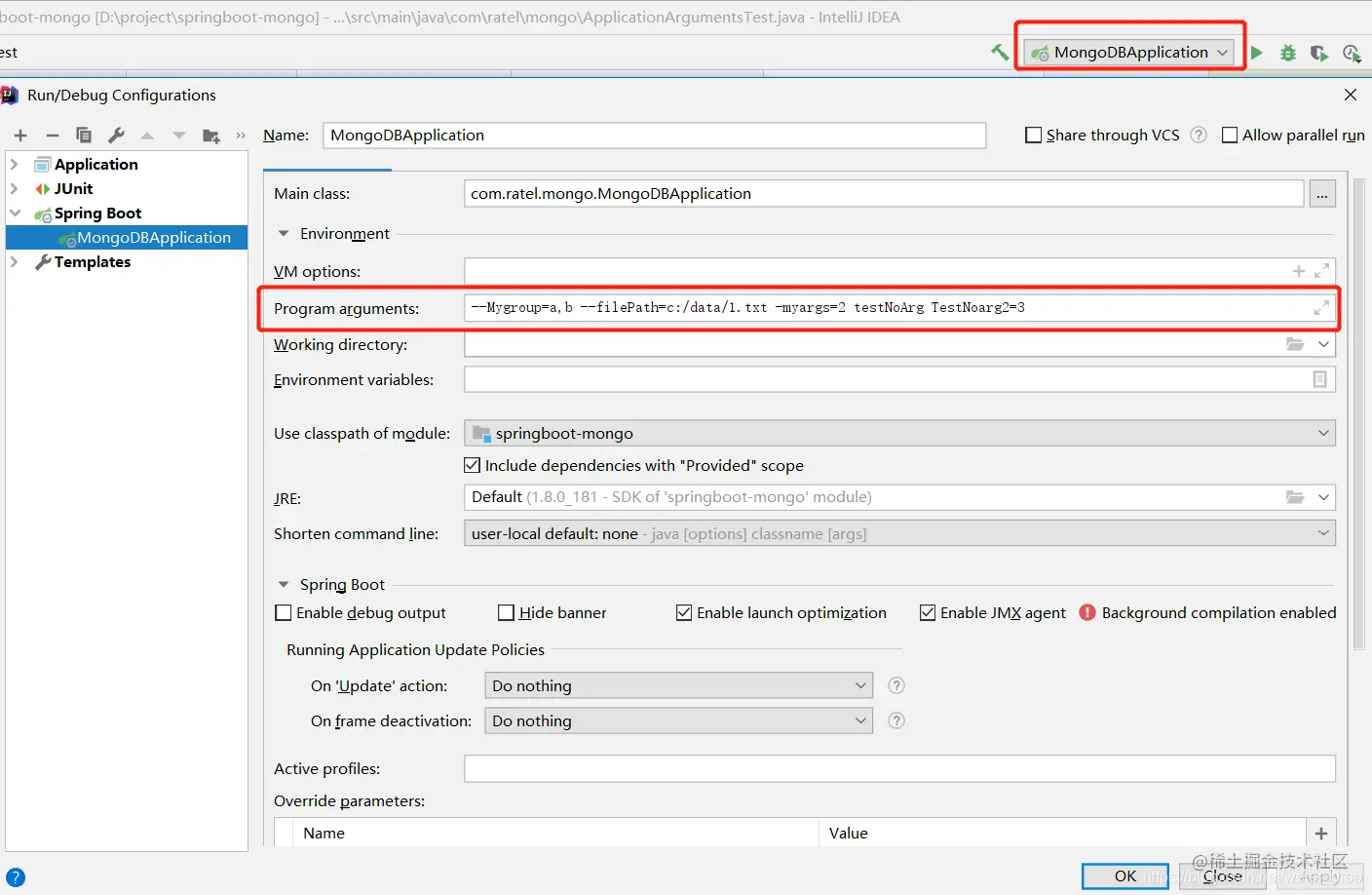Open working directory dropdown arrow
The width and height of the screenshot is (1372, 895).
point(1323,344)
